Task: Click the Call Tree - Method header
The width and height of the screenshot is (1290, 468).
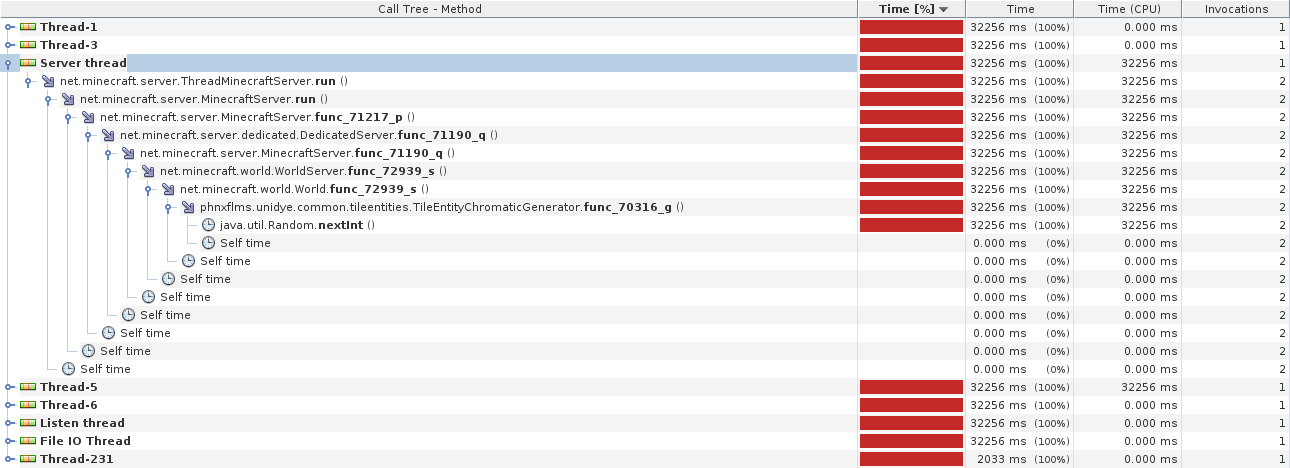Action: pos(429,9)
